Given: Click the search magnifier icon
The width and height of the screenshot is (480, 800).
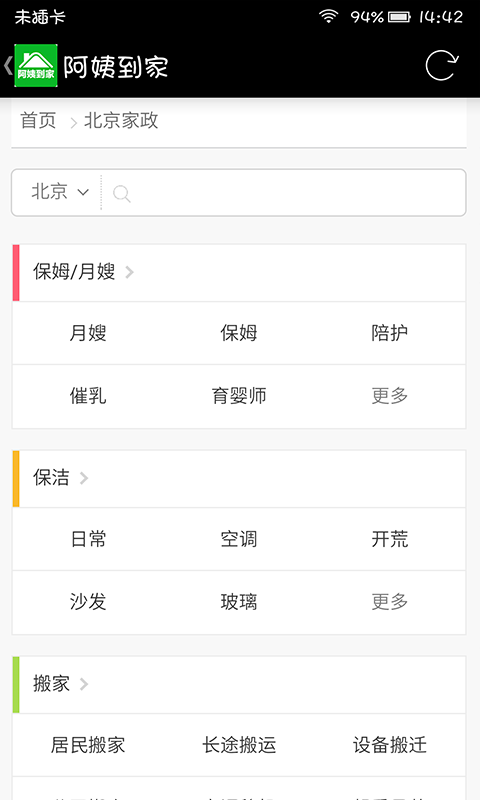Looking at the screenshot, I should coord(121,193).
